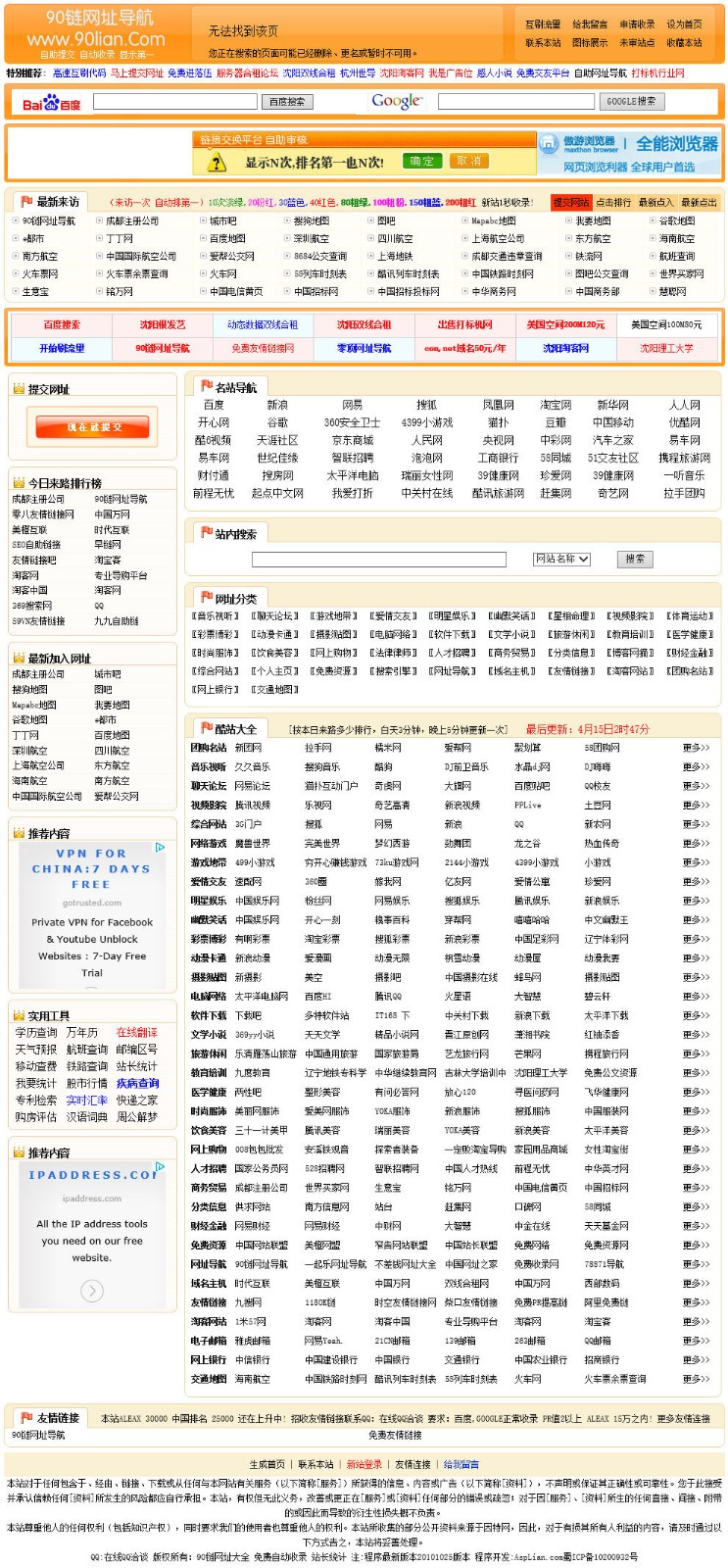Open the 上海地铁 link in 最新来访

[x=395, y=257]
